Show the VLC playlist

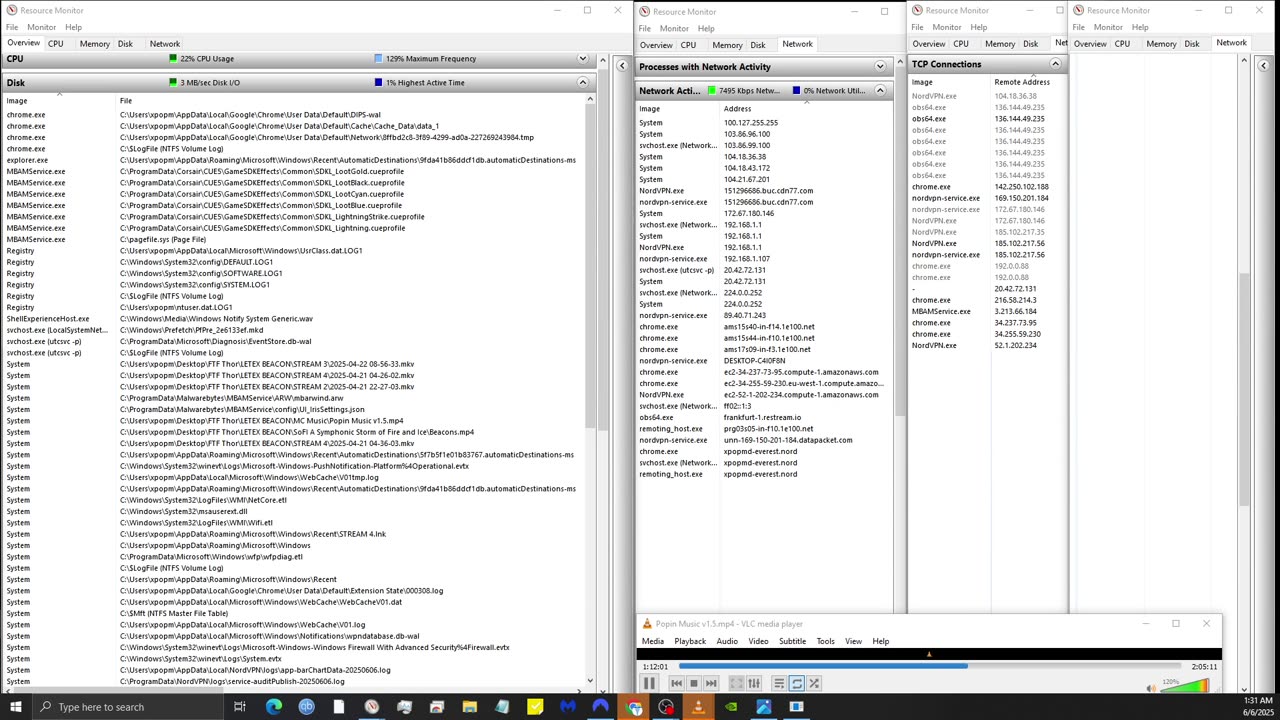pos(779,683)
